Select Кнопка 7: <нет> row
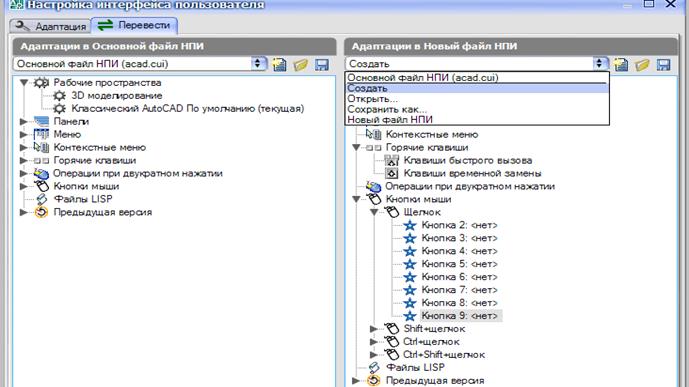Screen dimensions: 689x387 (x=459, y=290)
